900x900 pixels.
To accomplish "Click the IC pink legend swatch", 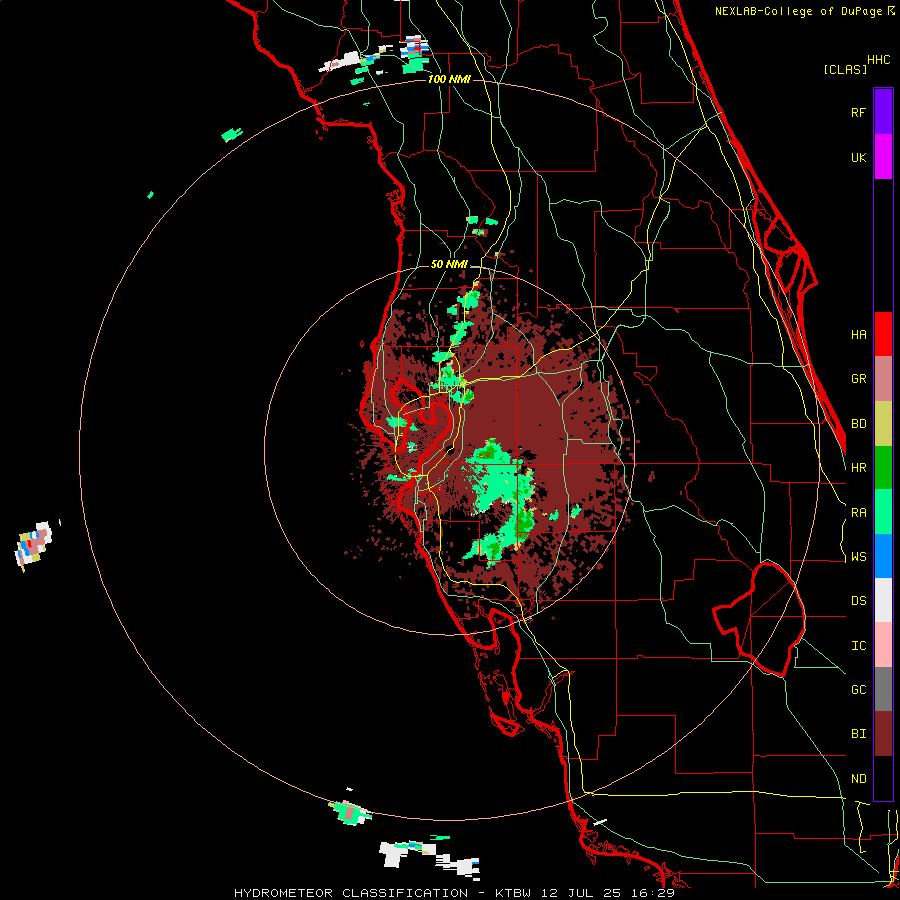I will 883,645.
